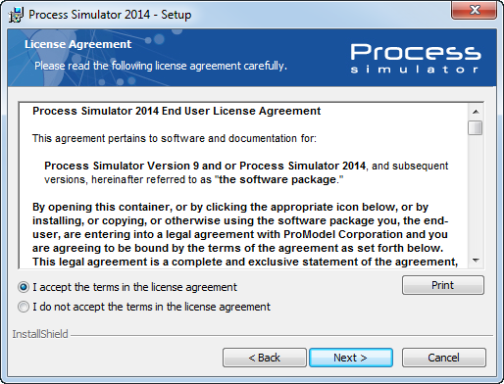This screenshot has height=384, width=504.
Task: Click the license scrollbar up arrow
Action: pos(476,112)
